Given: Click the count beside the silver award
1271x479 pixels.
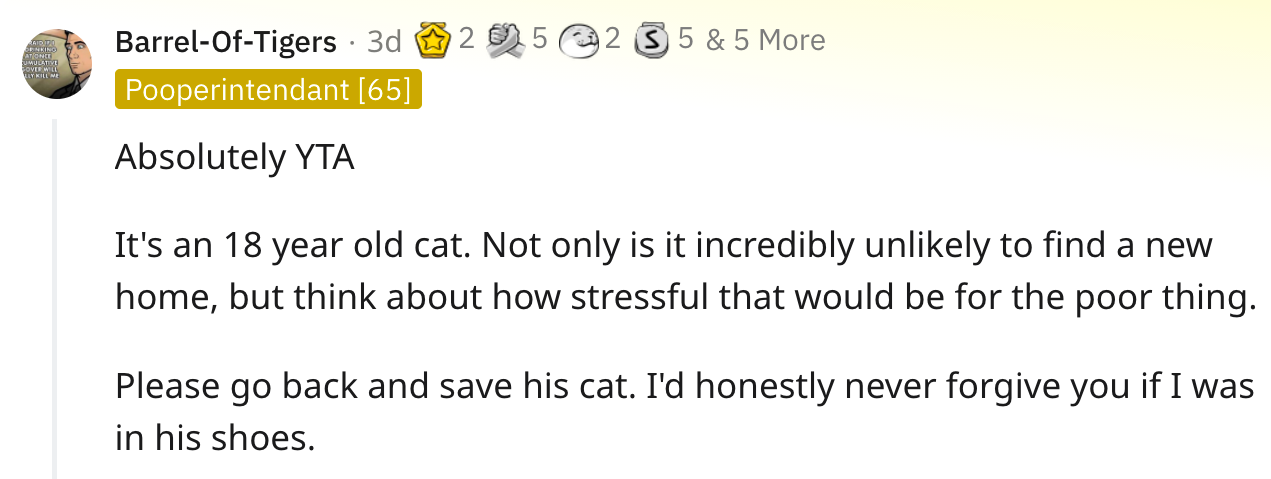Looking at the screenshot, I should tap(685, 40).
